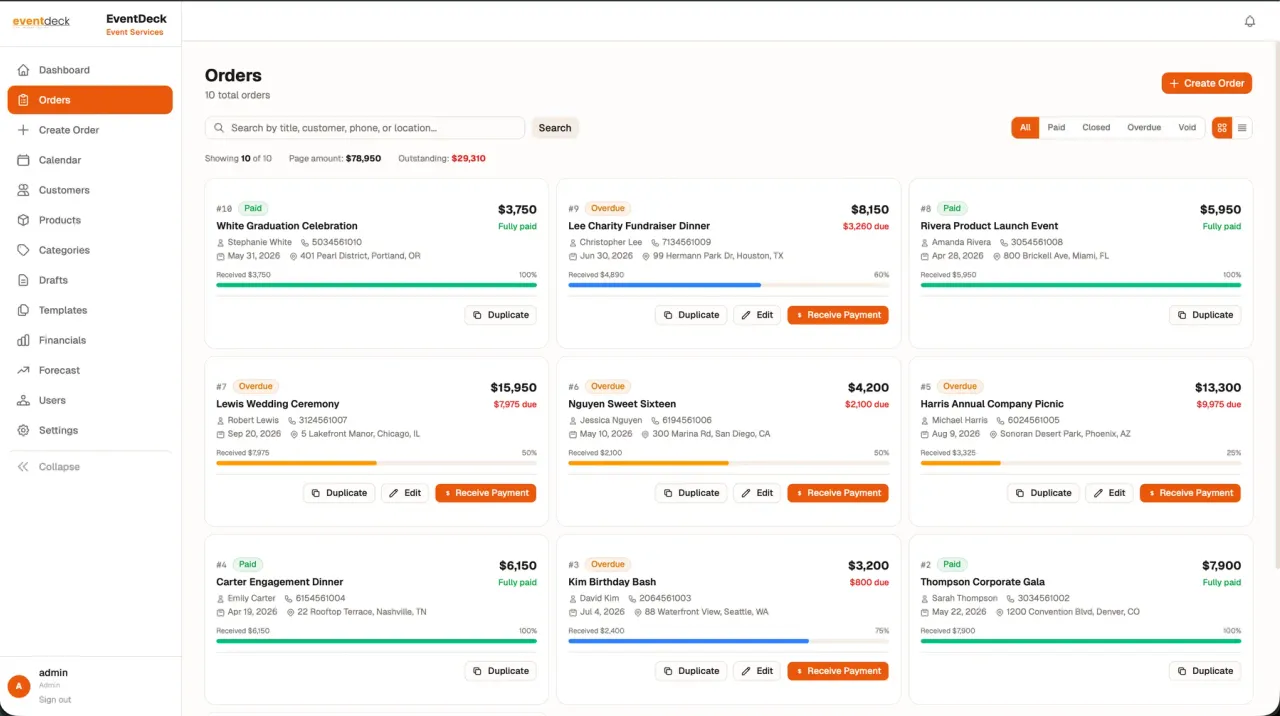Viewport: 1280px width, 716px height.
Task: Open Products section
Action: 90,220
